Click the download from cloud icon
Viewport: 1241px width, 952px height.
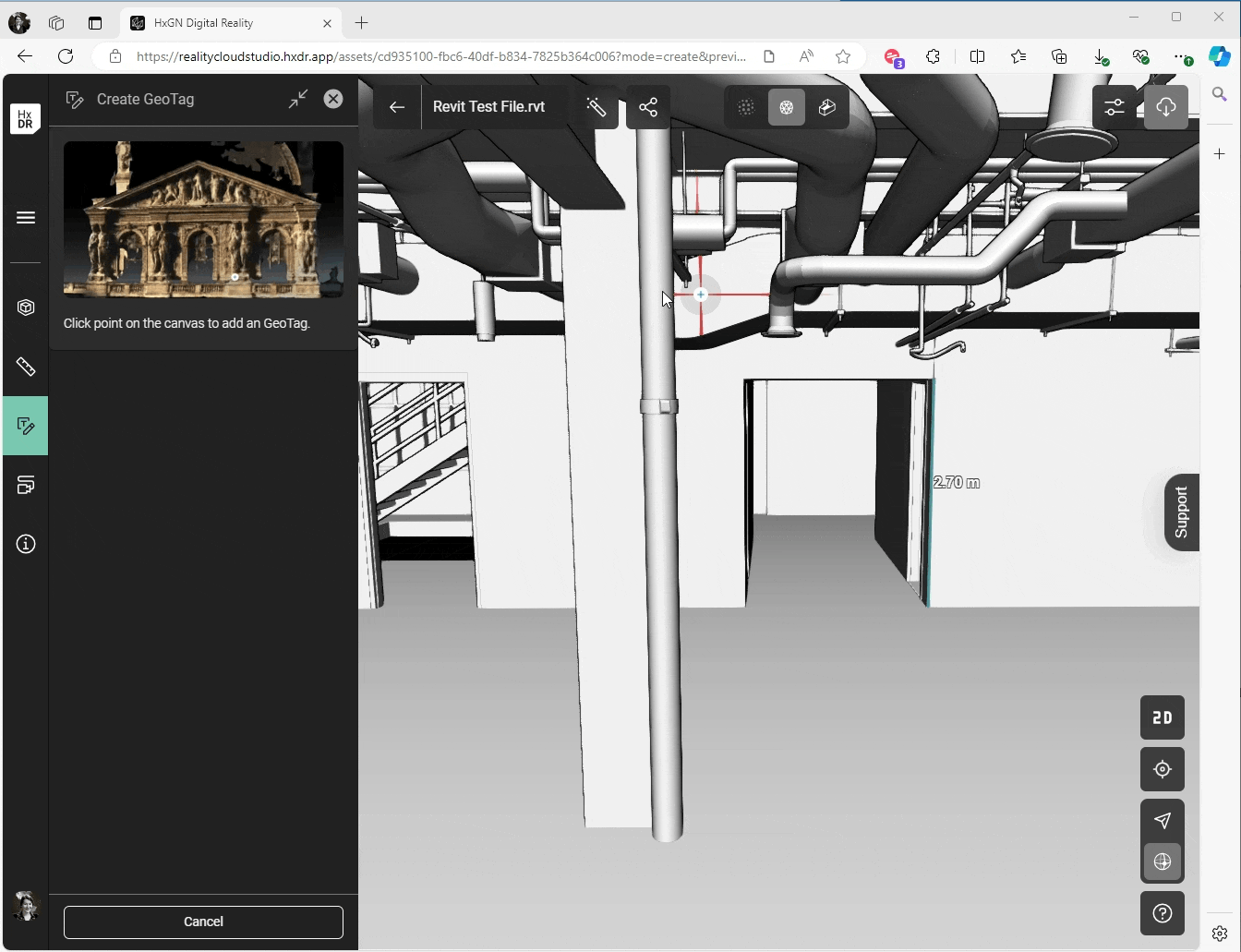1165,107
